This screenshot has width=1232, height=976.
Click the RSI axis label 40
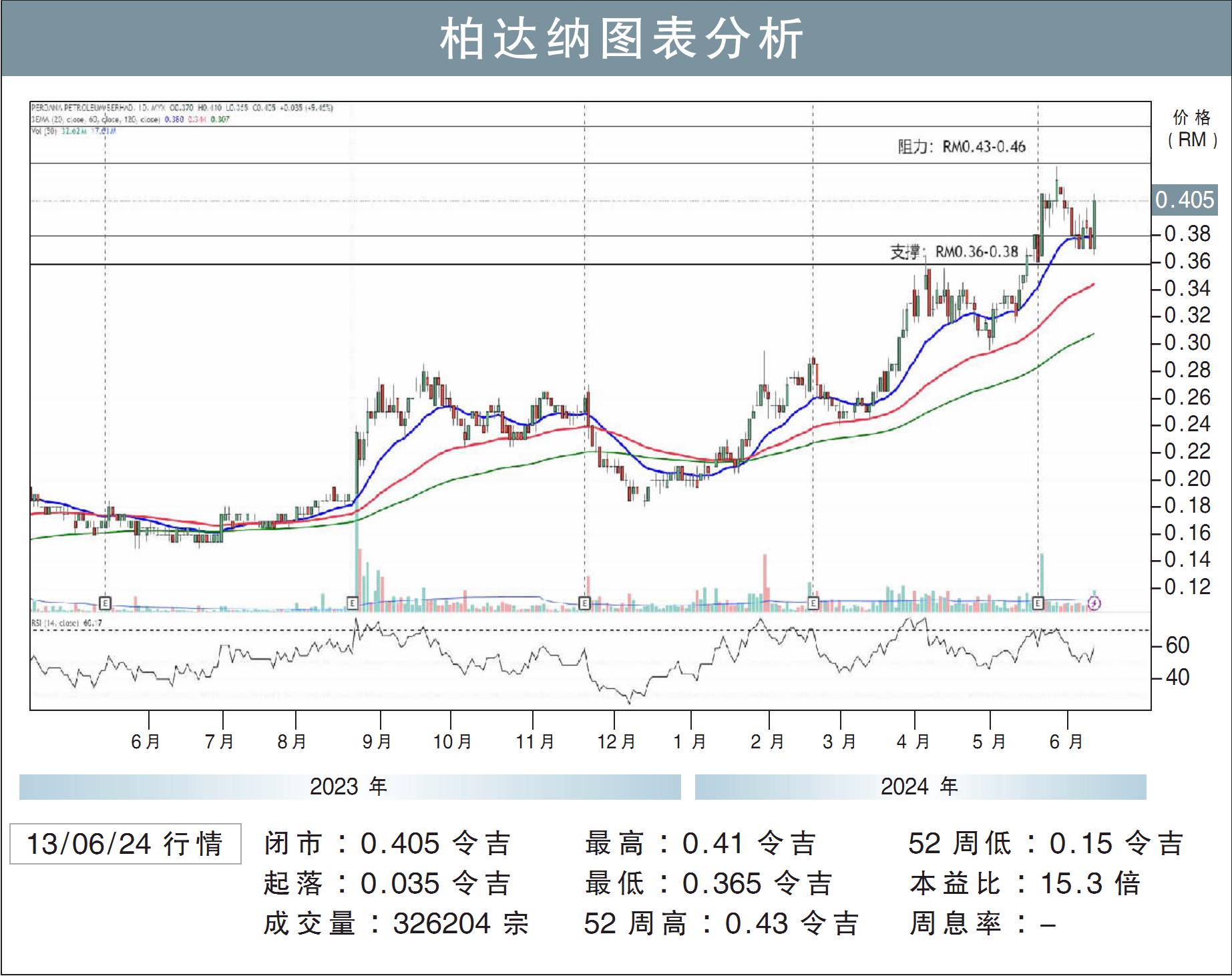(x=1177, y=677)
